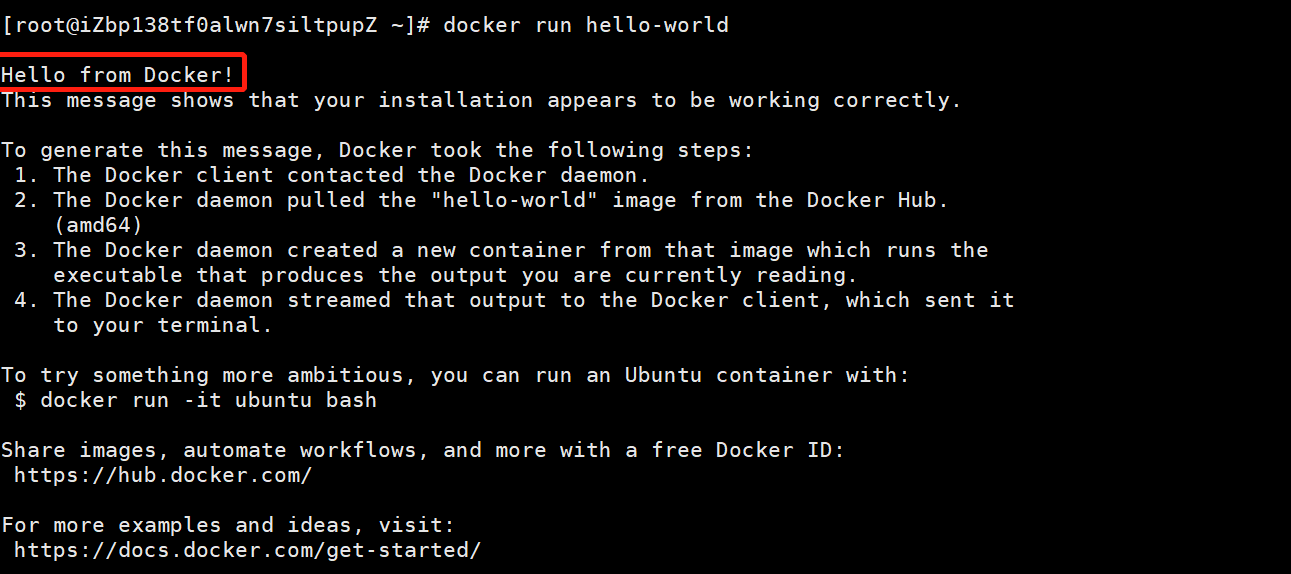Image resolution: width=1291 pixels, height=574 pixels.
Task: Open the hub.docker.com URL
Action: (163, 475)
